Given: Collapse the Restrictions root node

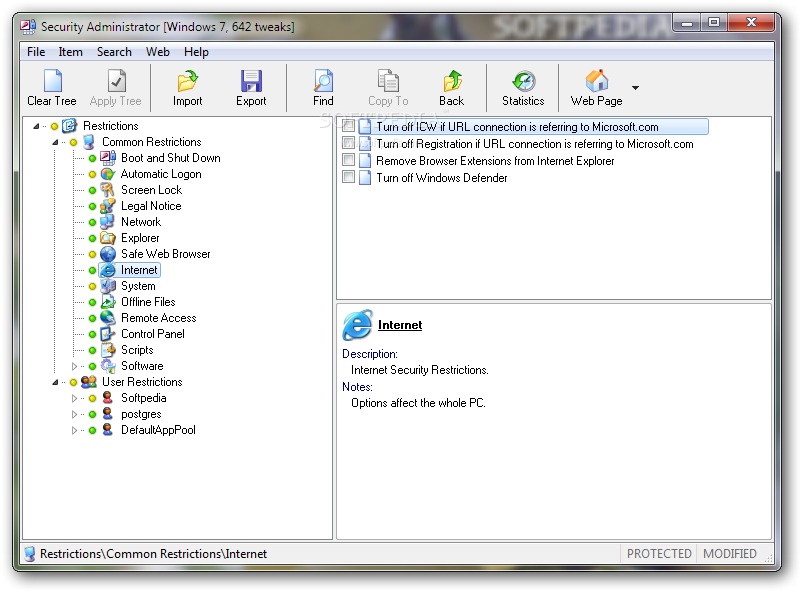Looking at the screenshot, I should (x=36, y=126).
